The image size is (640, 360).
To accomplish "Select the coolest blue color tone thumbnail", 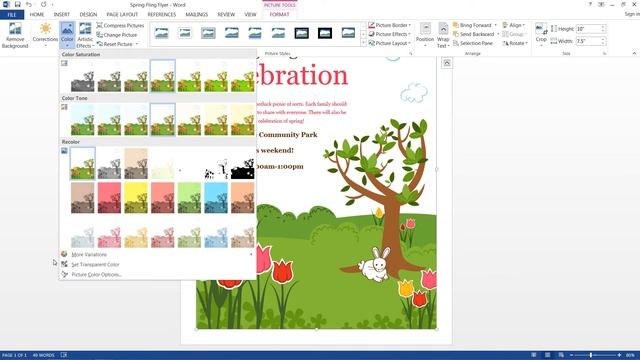I will tap(82, 120).
